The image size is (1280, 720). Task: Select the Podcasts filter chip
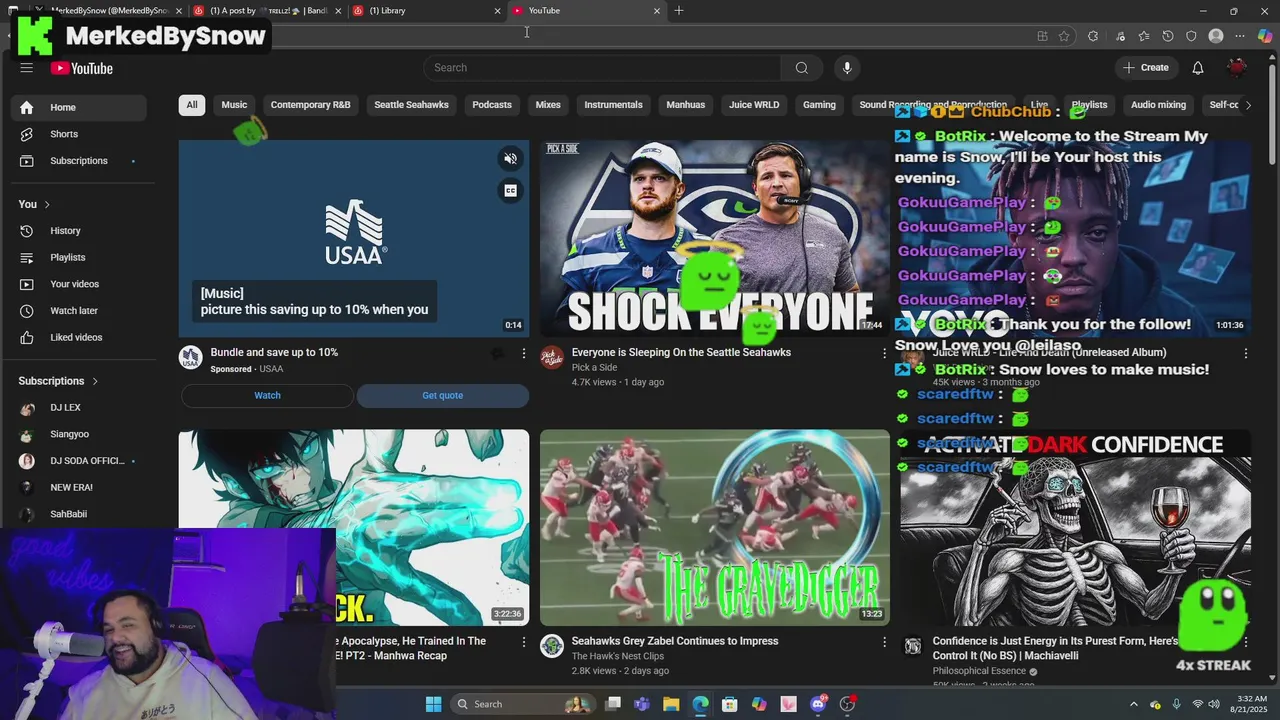[x=492, y=105]
